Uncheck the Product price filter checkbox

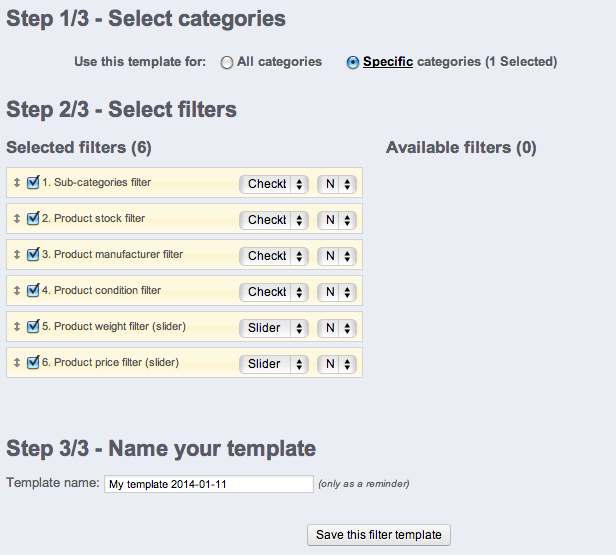coord(33,362)
